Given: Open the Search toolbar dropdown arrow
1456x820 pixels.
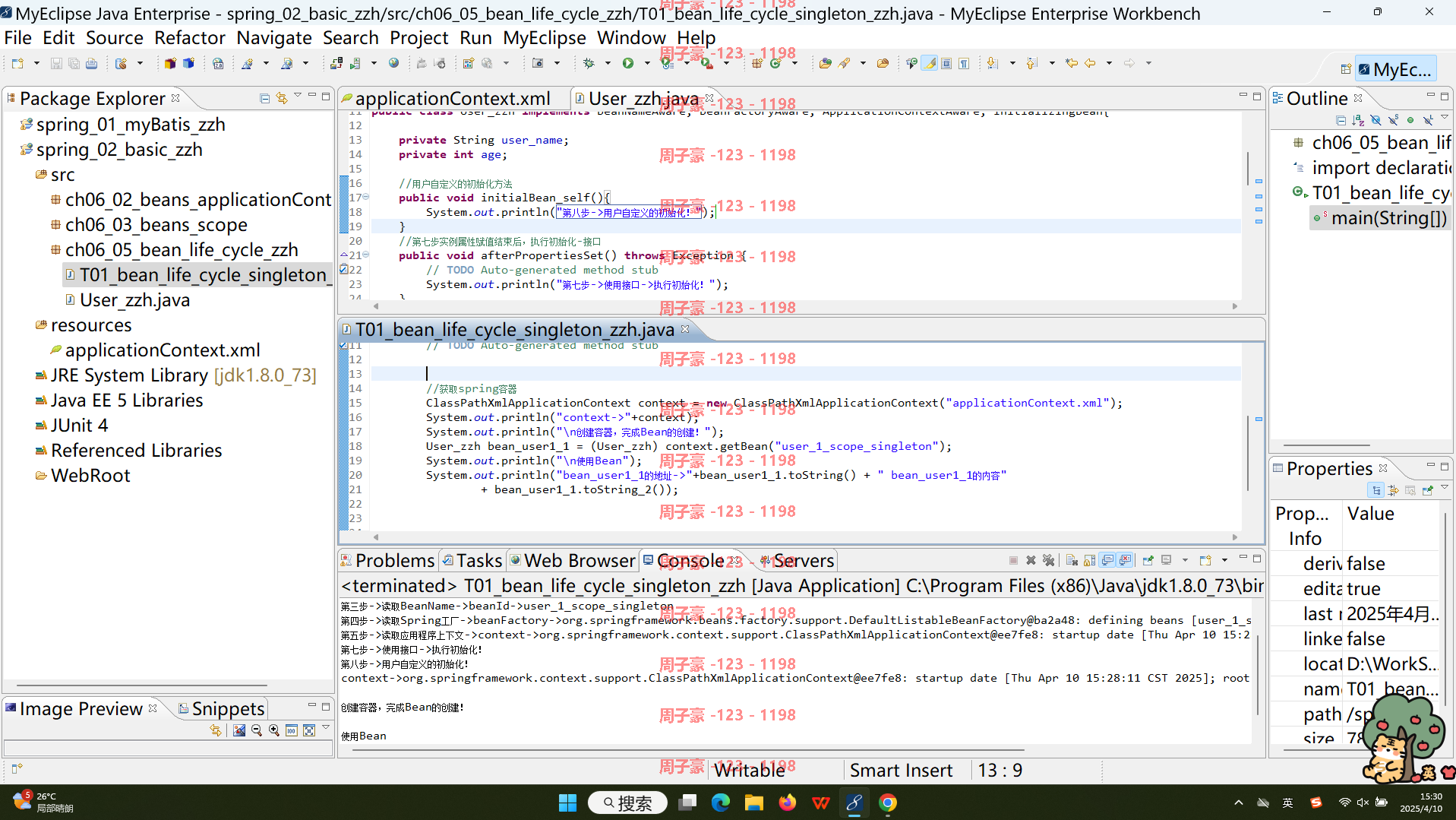Looking at the screenshot, I should (863, 64).
